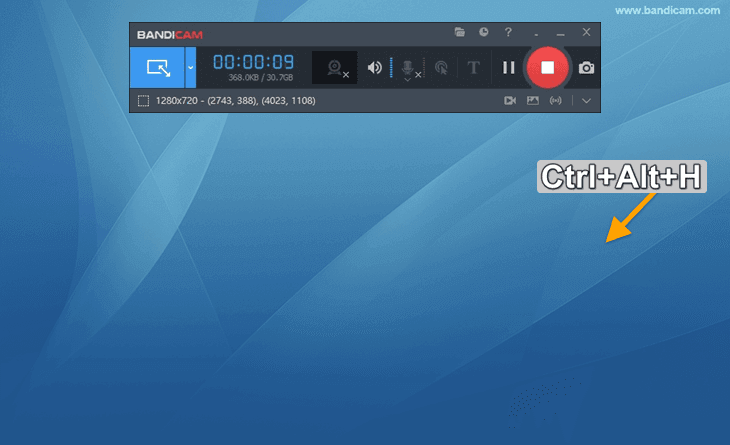This screenshot has width=730, height=445.
Task: Click the video camera icon in the status bar
Action: (510, 101)
